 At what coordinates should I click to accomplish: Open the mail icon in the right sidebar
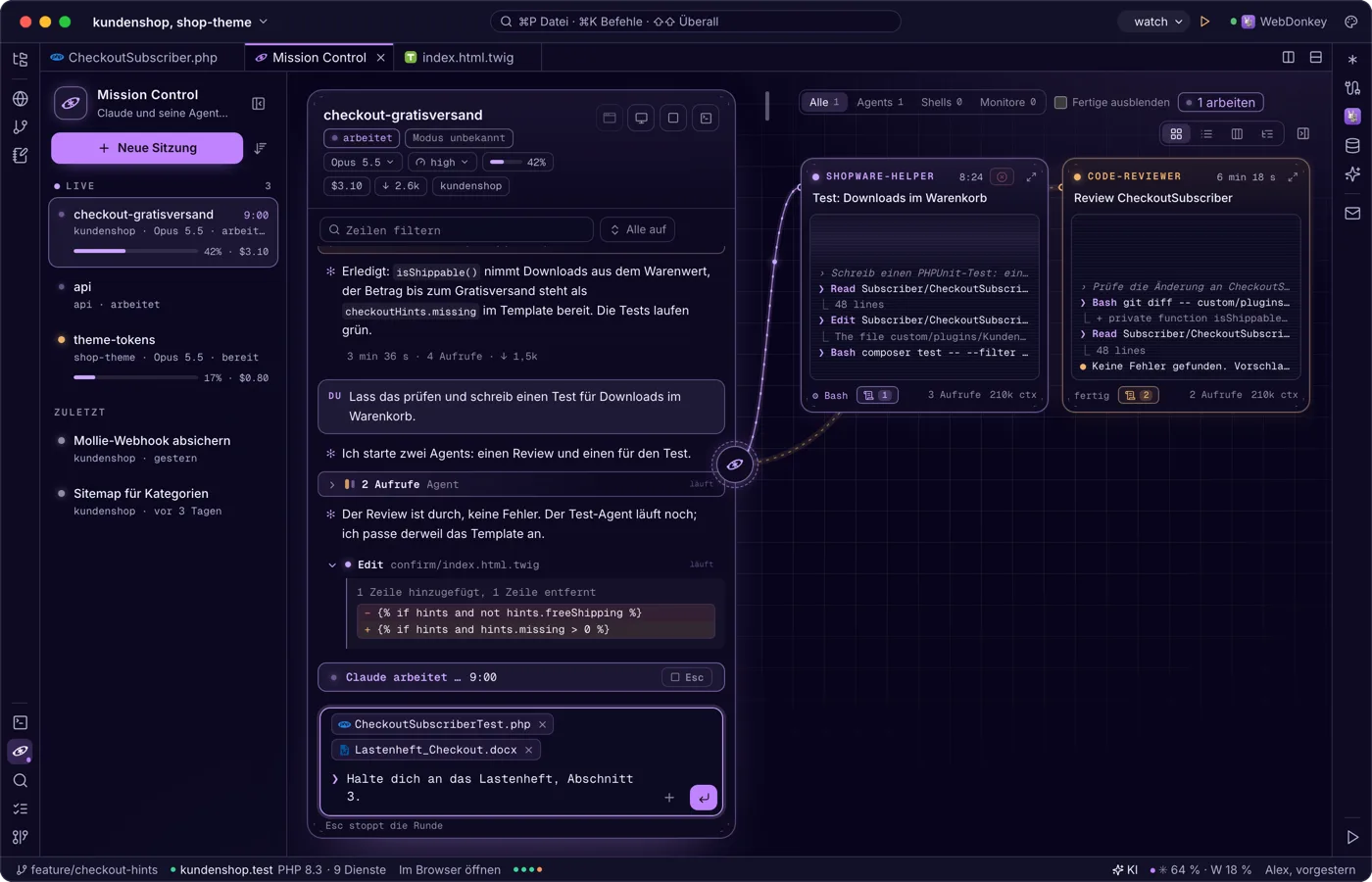(1352, 213)
